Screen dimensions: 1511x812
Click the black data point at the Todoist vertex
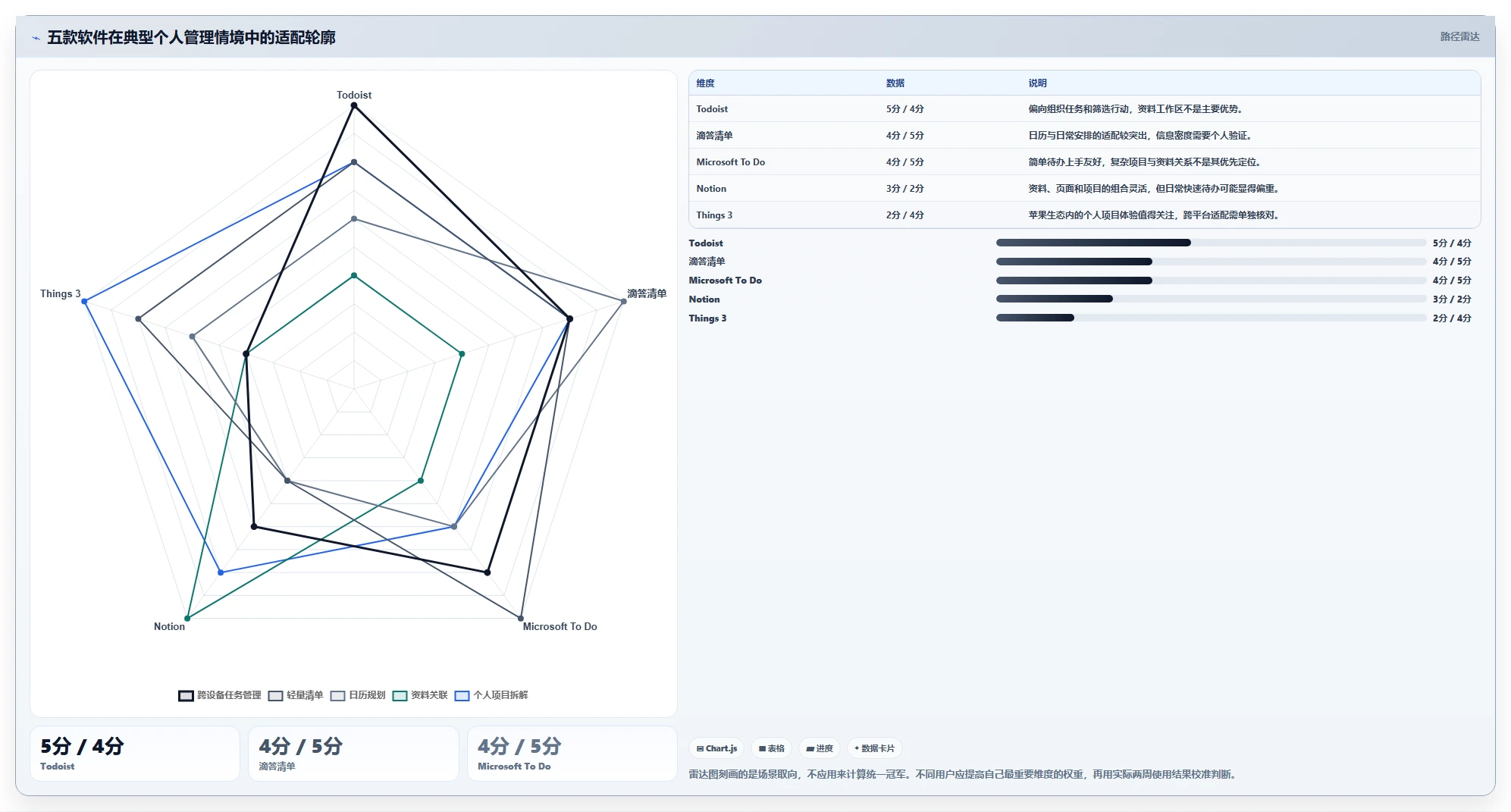[x=354, y=105]
